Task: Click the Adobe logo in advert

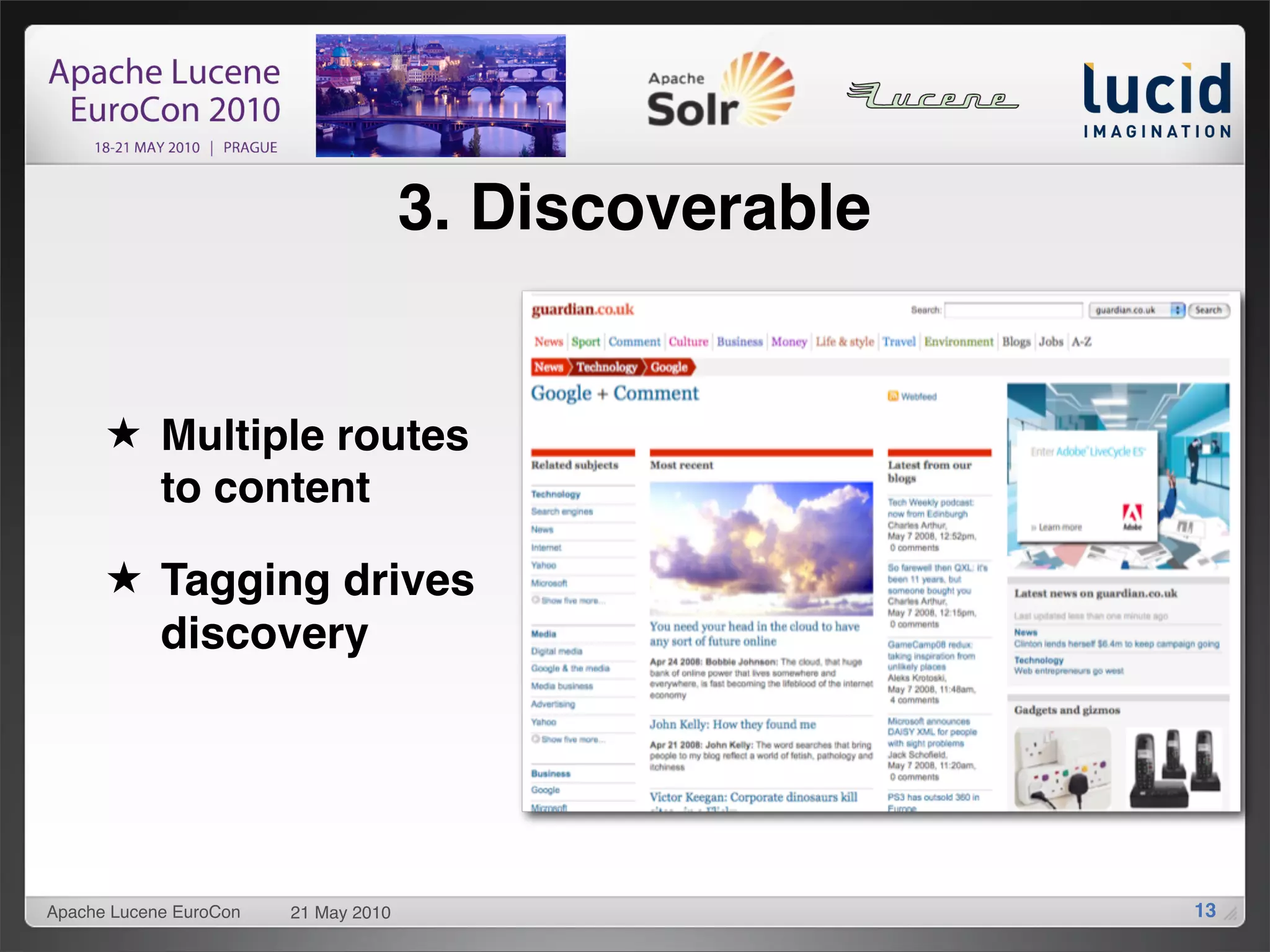Action: tap(1132, 516)
